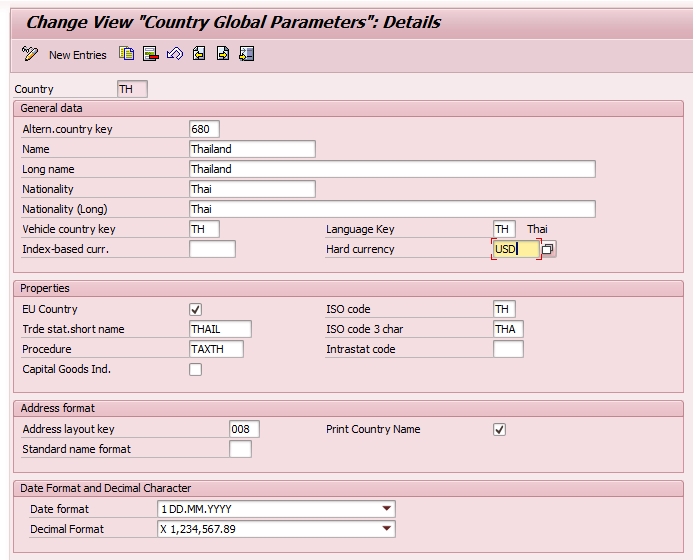Click the Procedure field with TAXTH
The width and height of the screenshot is (693, 560).
(x=216, y=349)
